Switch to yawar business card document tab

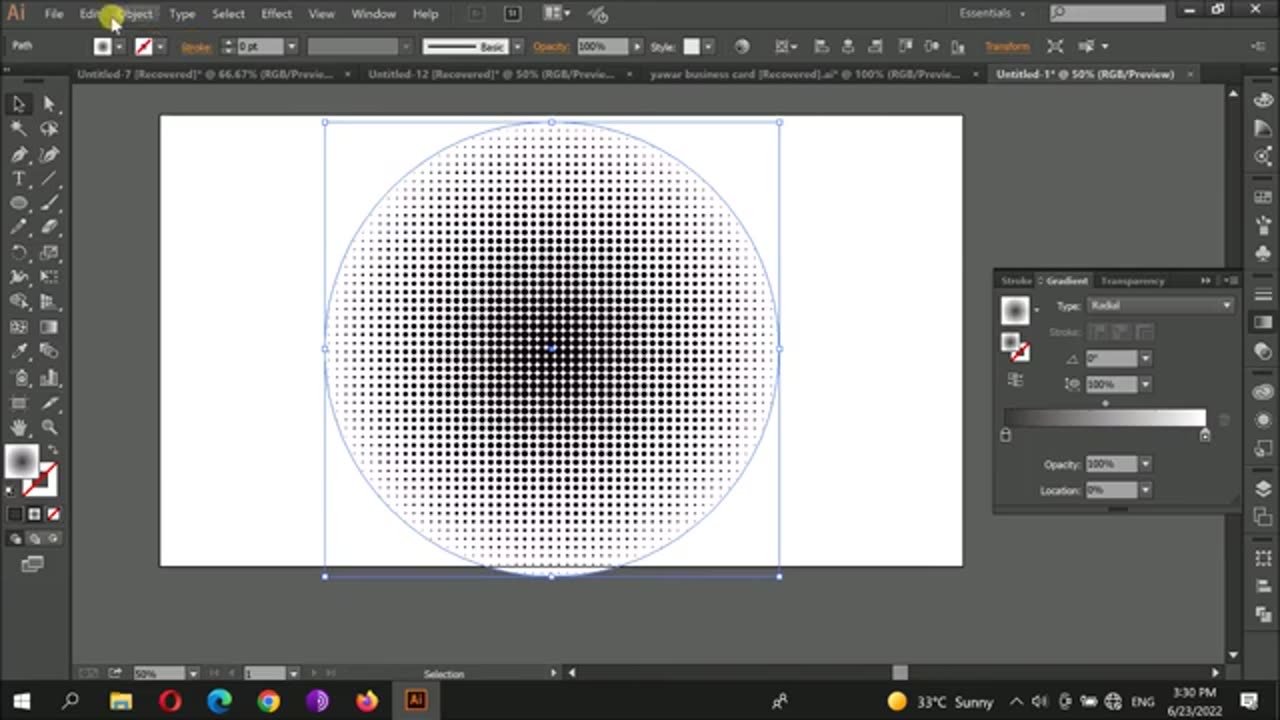(x=806, y=74)
